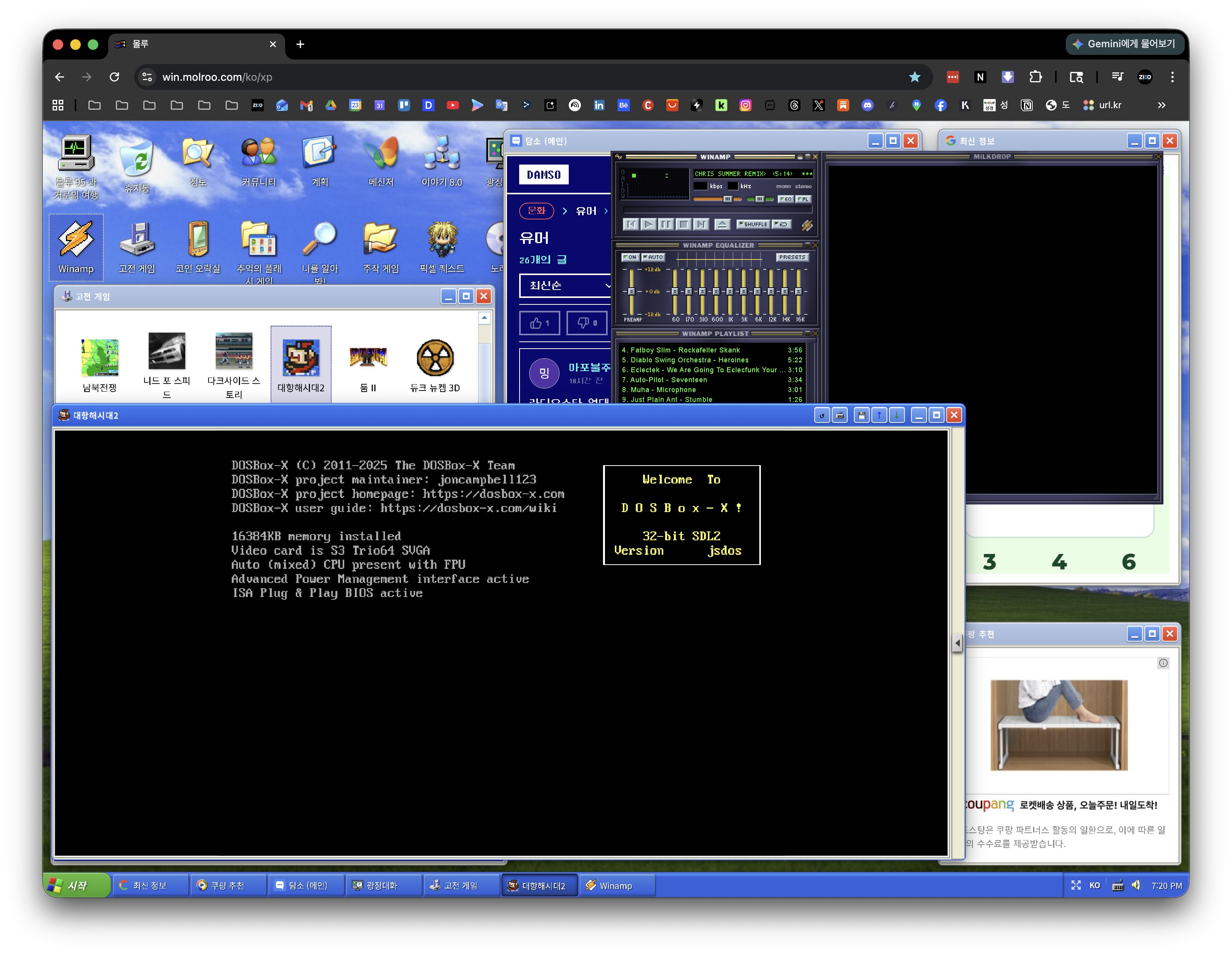The image size is (1232, 954).
Task: Launch 남북전쟁 in the 고전 게임 window
Action: pyautogui.click(x=100, y=365)
